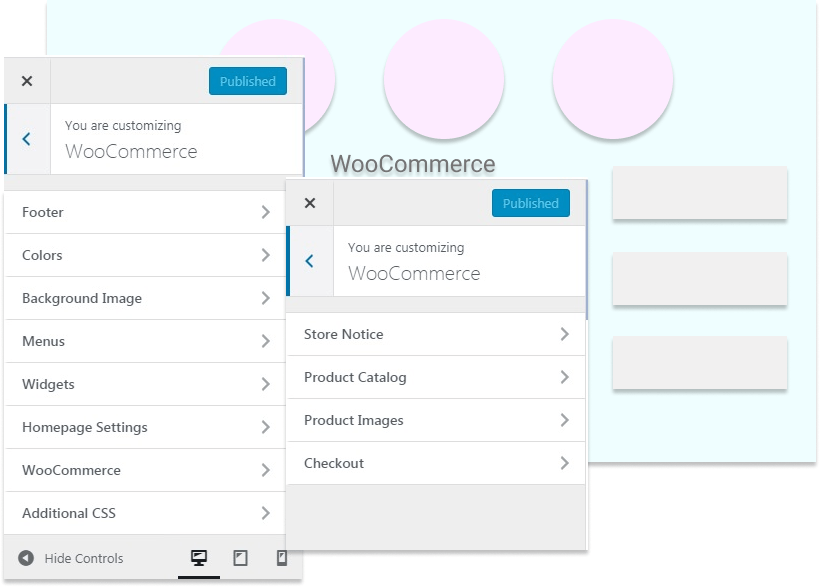Viewport: 820px width, 587px height.
Task: Click the Hide Controls collapse arrow icon
Action: coord(26,558)
